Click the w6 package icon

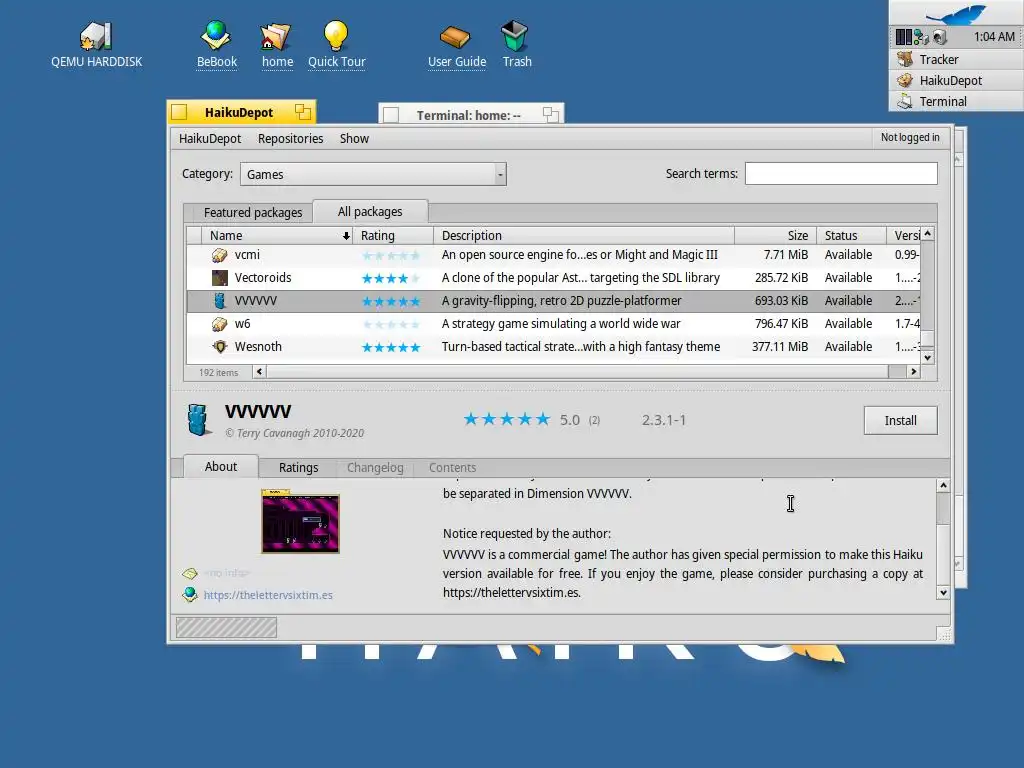coord(219,324)
